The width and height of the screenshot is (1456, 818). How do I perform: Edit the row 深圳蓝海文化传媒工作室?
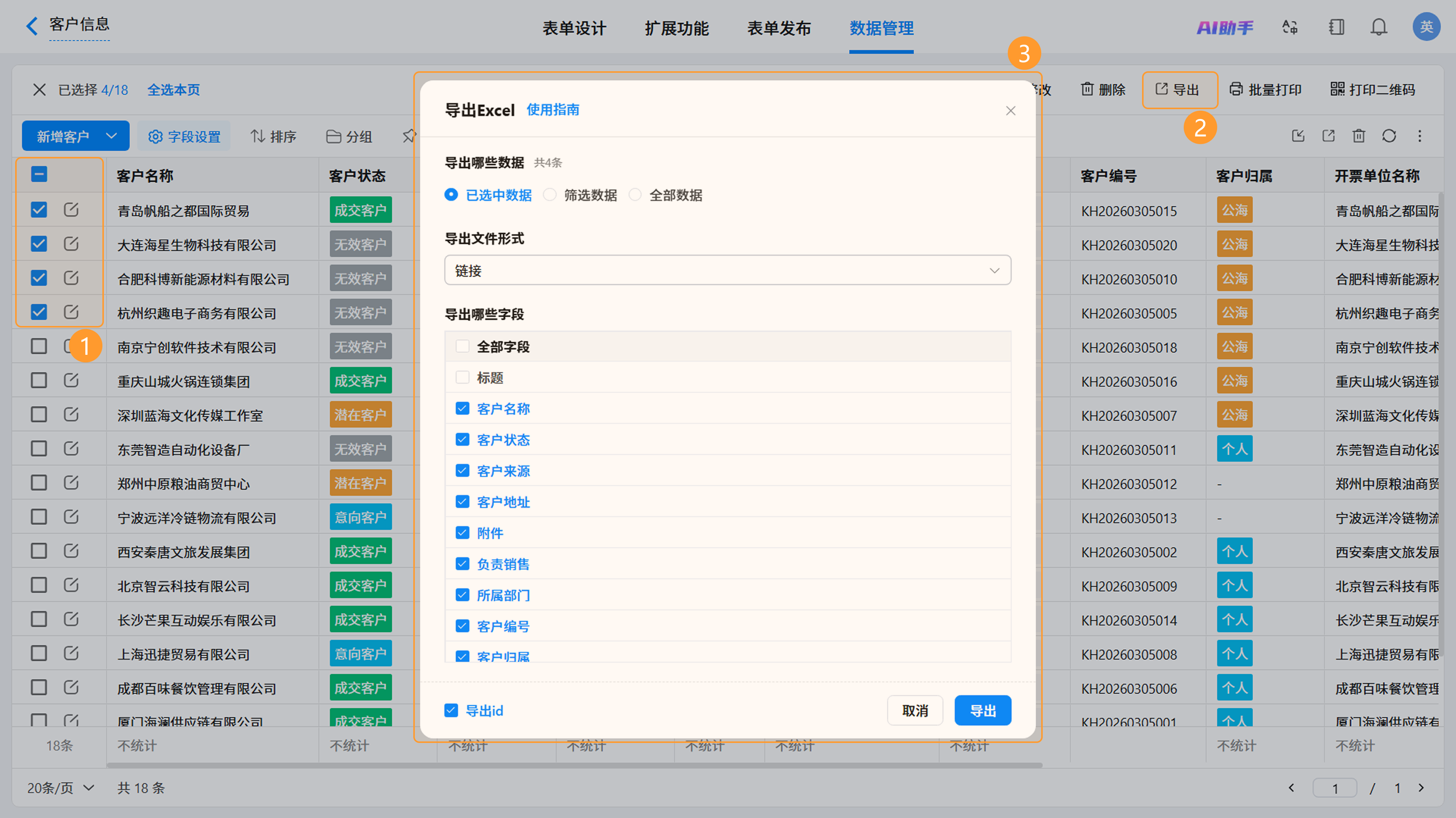(x=71, y=414)
